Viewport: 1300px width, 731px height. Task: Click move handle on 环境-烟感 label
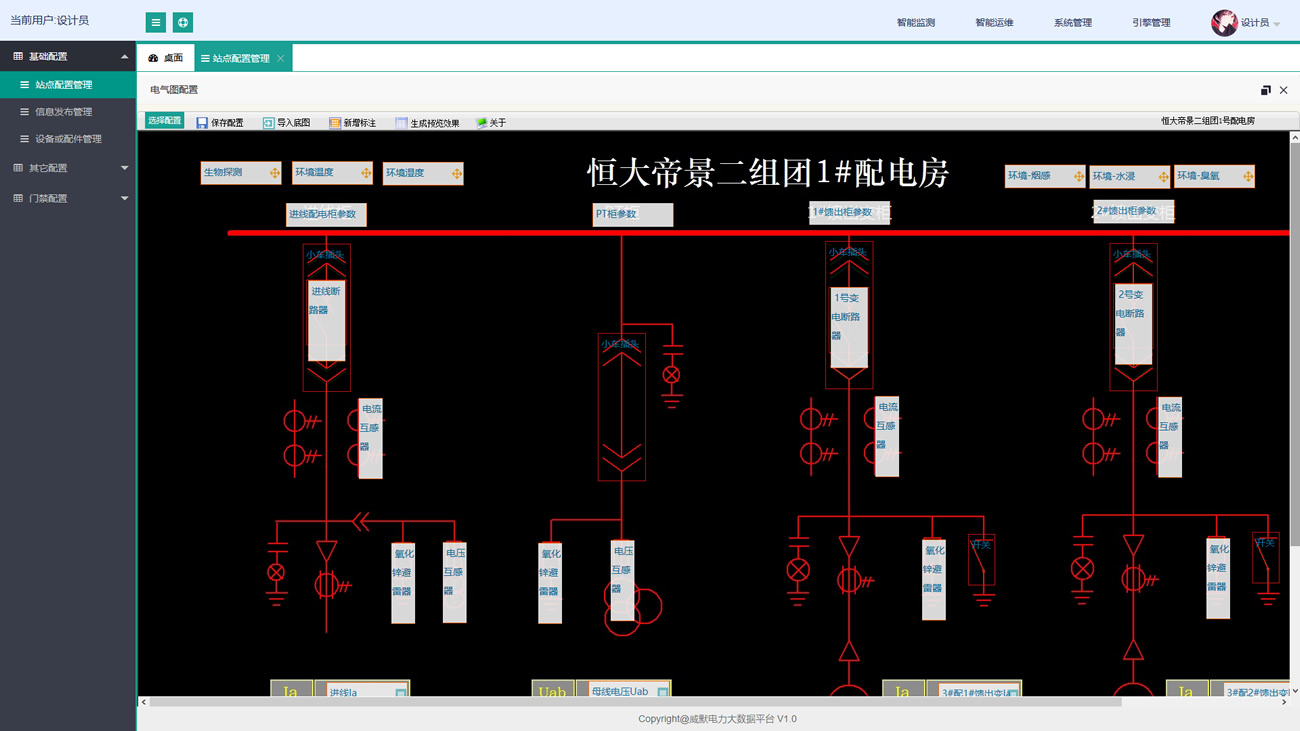coord(1079,177)
